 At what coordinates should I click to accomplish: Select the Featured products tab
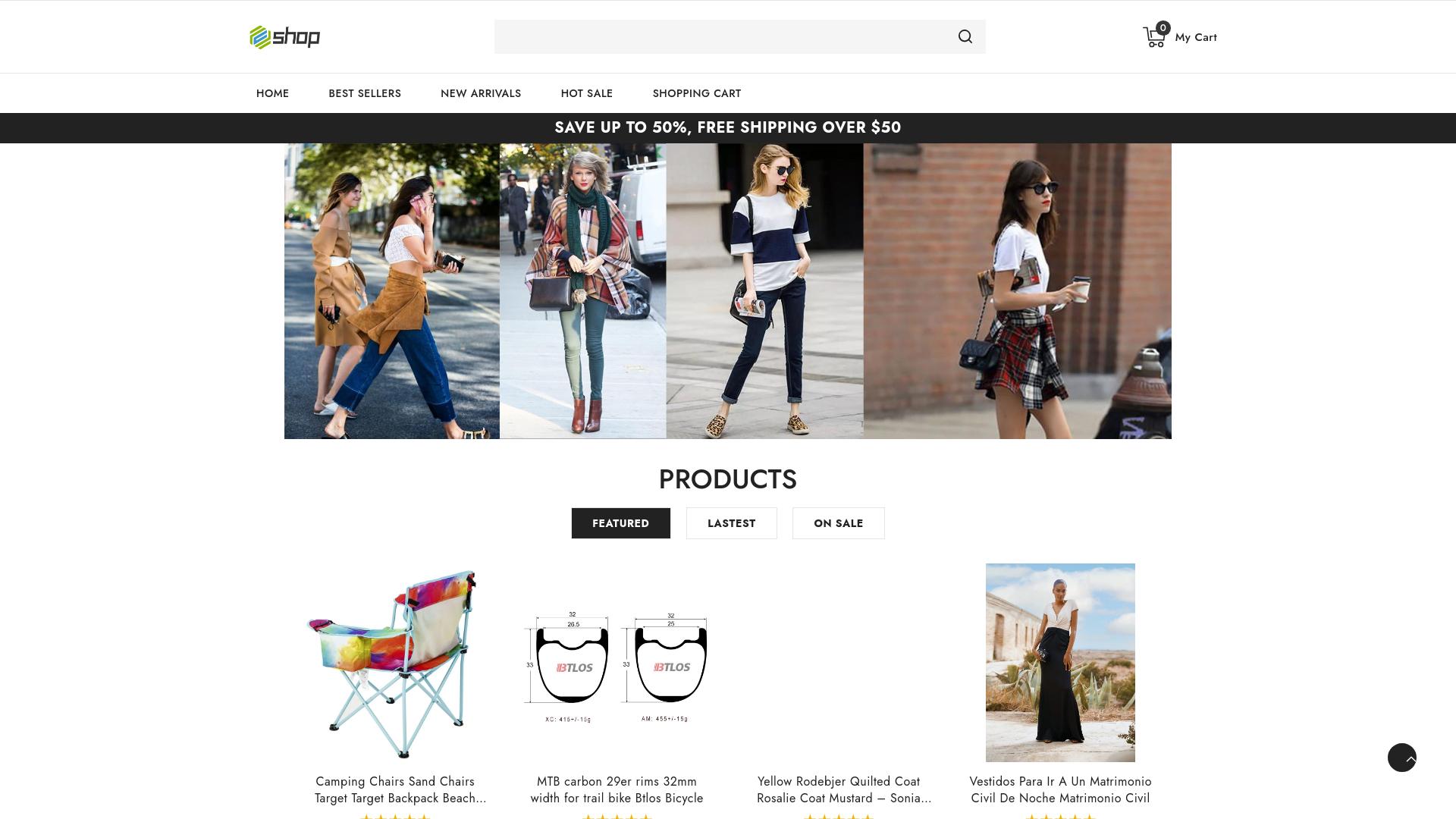620,523
